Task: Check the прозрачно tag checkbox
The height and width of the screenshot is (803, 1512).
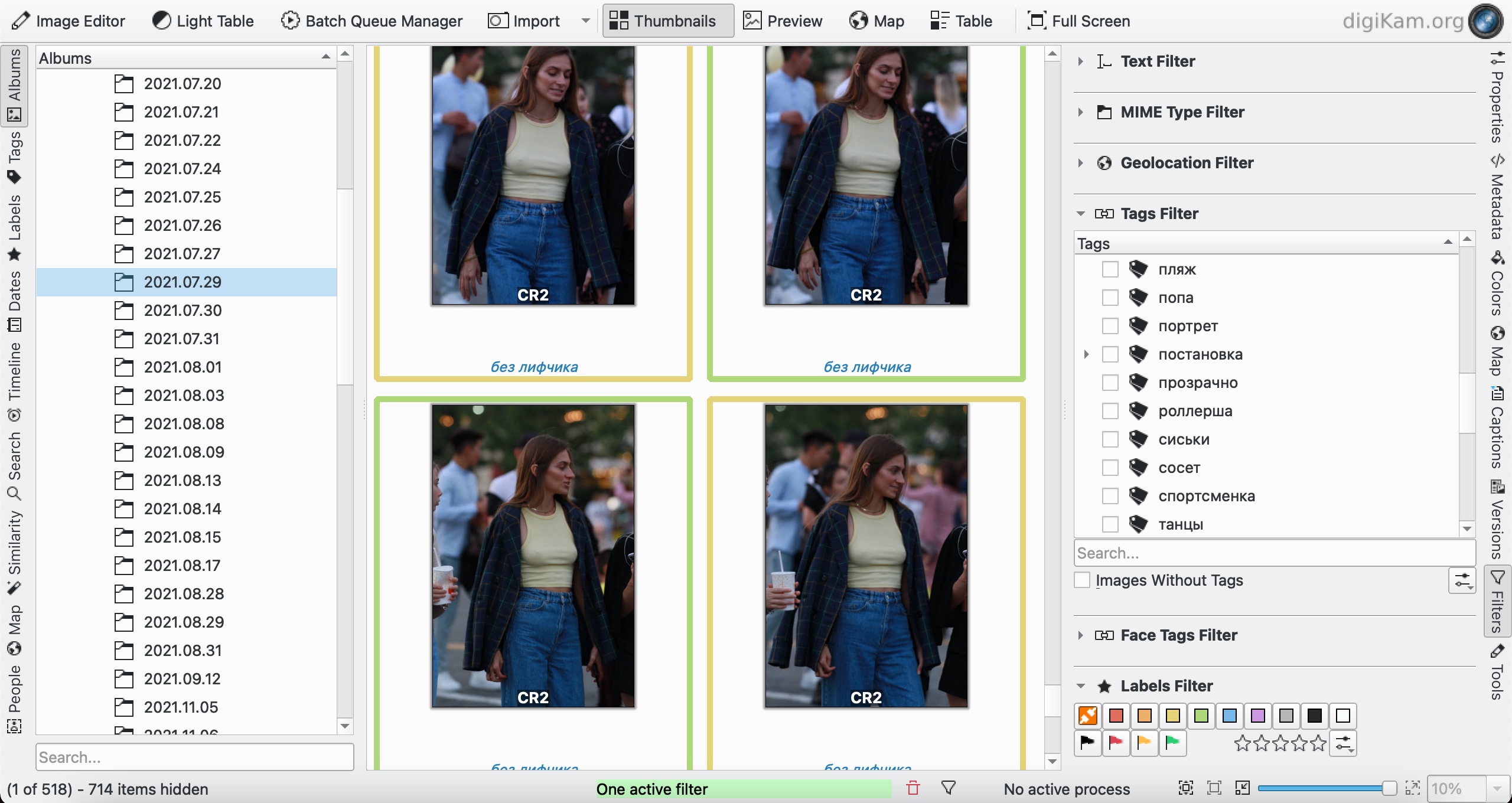Action: click(1110, 383)
